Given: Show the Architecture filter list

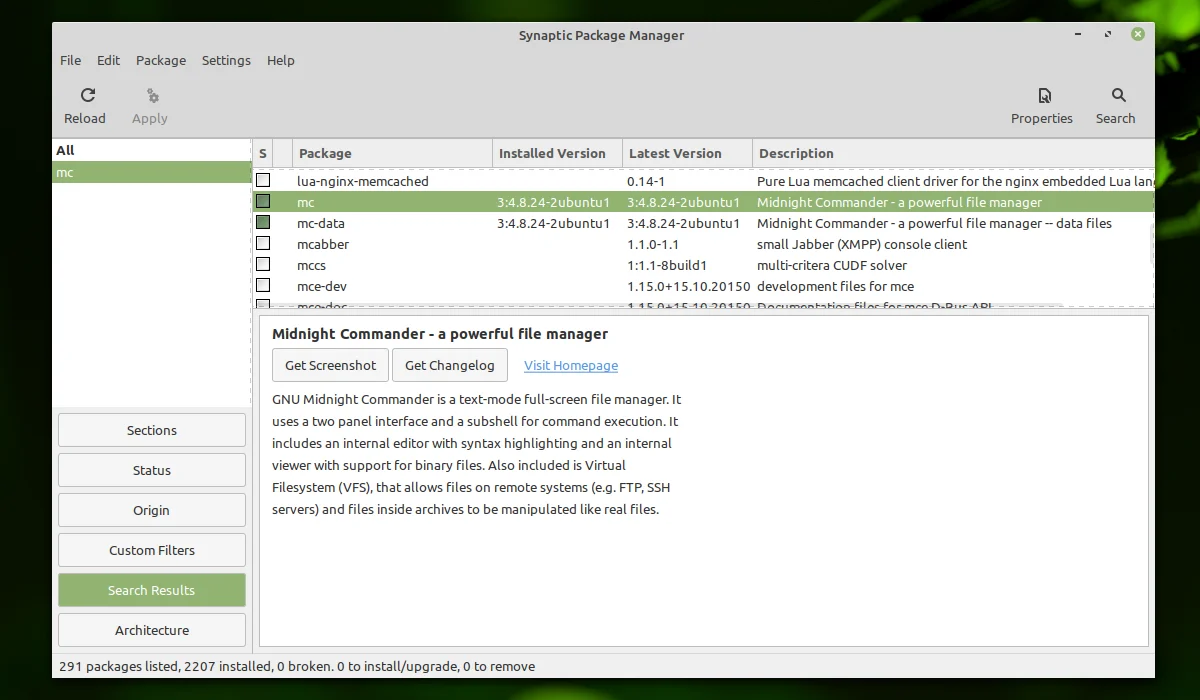Looking at the screenshot, I should (x=152, y=630).
